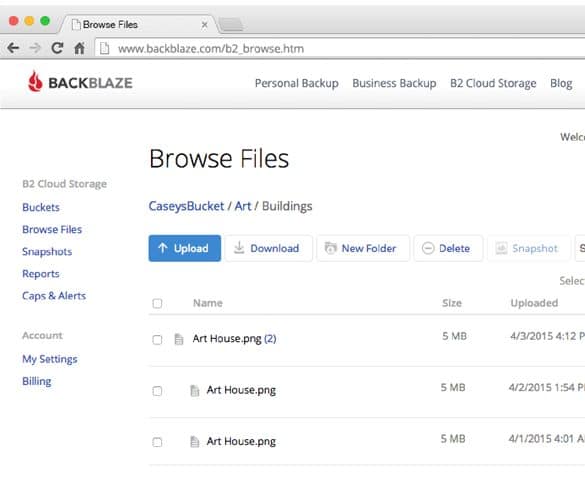Click the page icon in address bar
The width and height of the screenshot is (585, 477).
click(x=104, y=48)
